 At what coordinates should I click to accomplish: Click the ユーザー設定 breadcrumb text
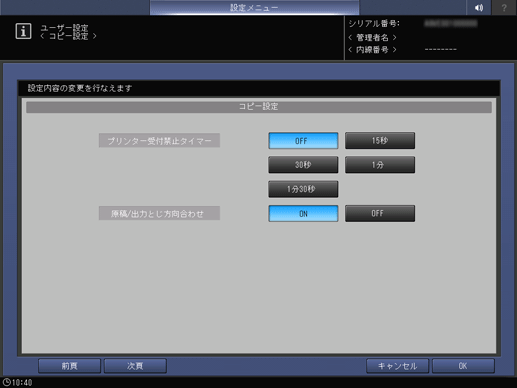64,28
